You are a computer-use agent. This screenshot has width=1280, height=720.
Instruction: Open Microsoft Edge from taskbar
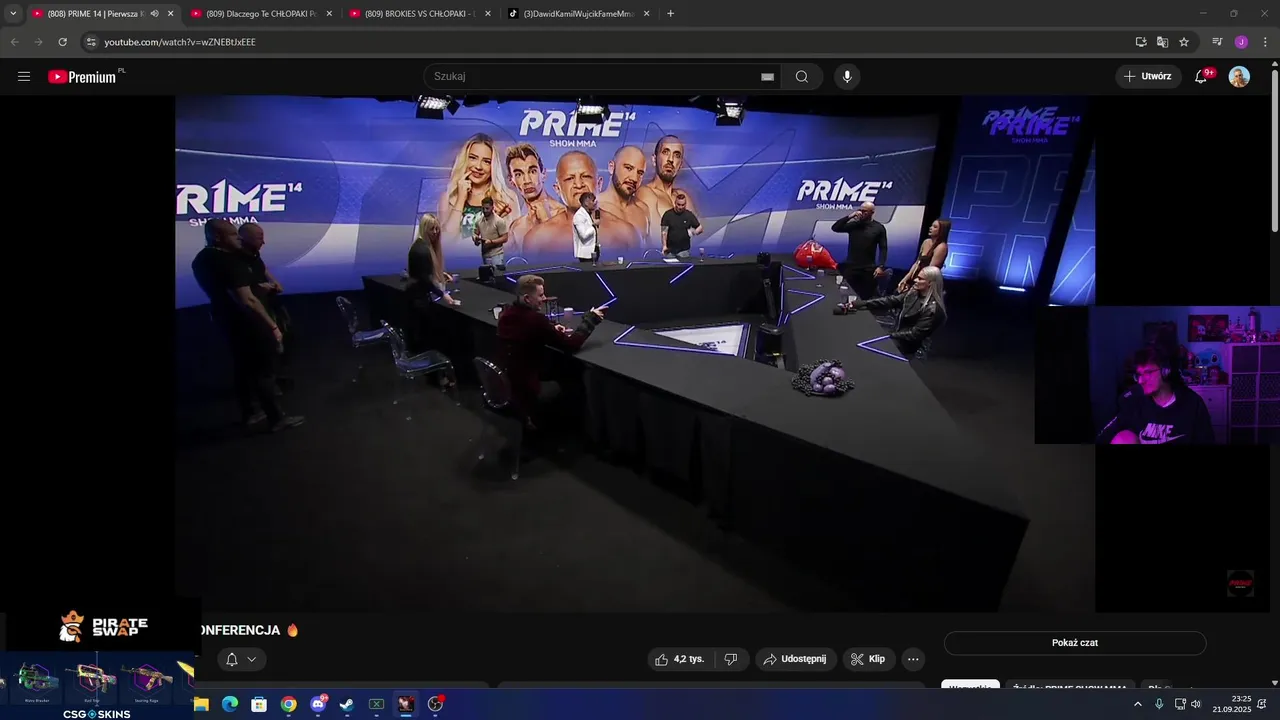tap(230, 704)
